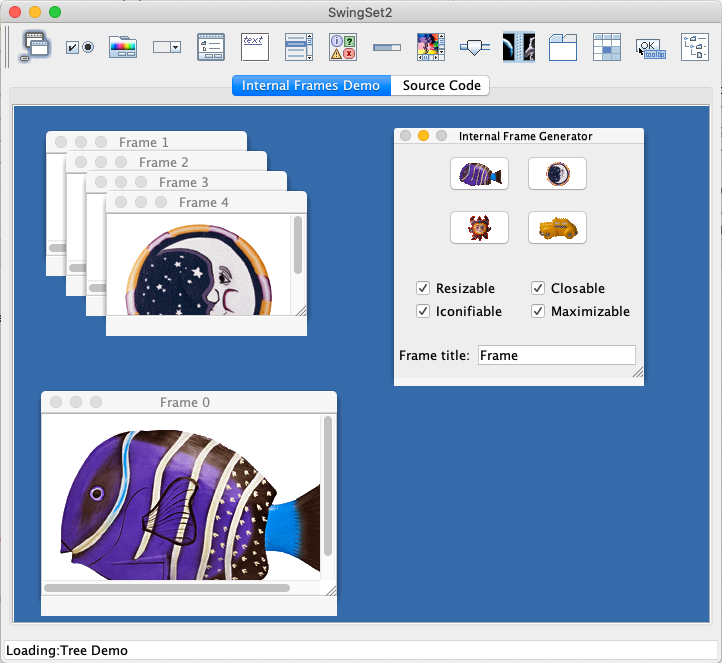Open the Tree demo toolbar icon
722x663 pixels.
click(695, 47)
